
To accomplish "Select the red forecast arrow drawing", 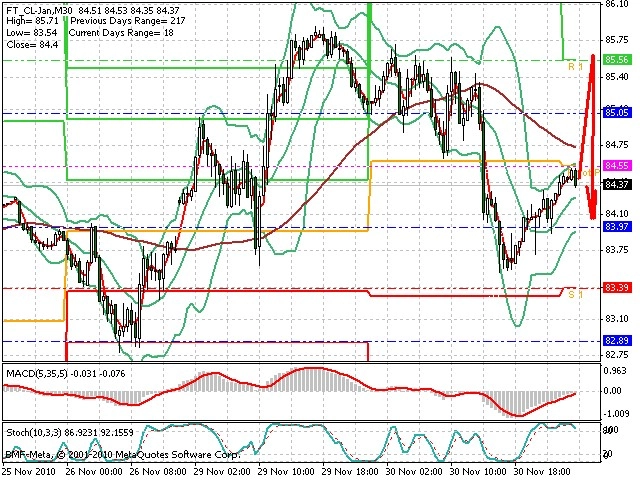I will (589, 137).
